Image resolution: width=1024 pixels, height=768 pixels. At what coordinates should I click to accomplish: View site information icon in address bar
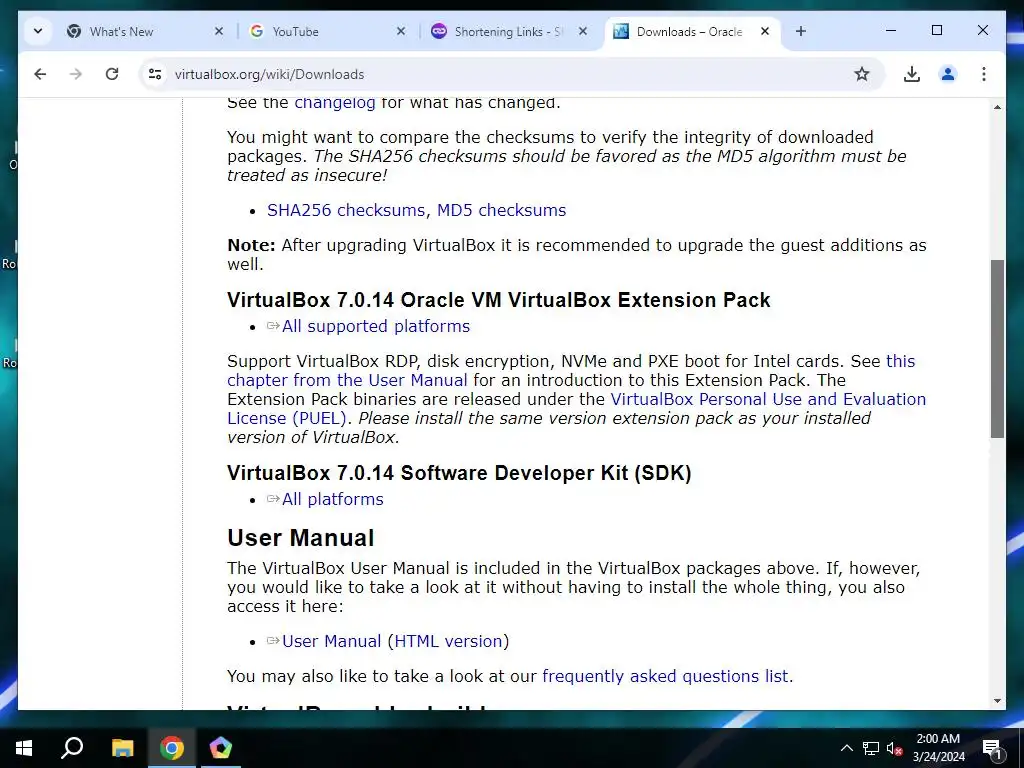[x=155, y=74]
